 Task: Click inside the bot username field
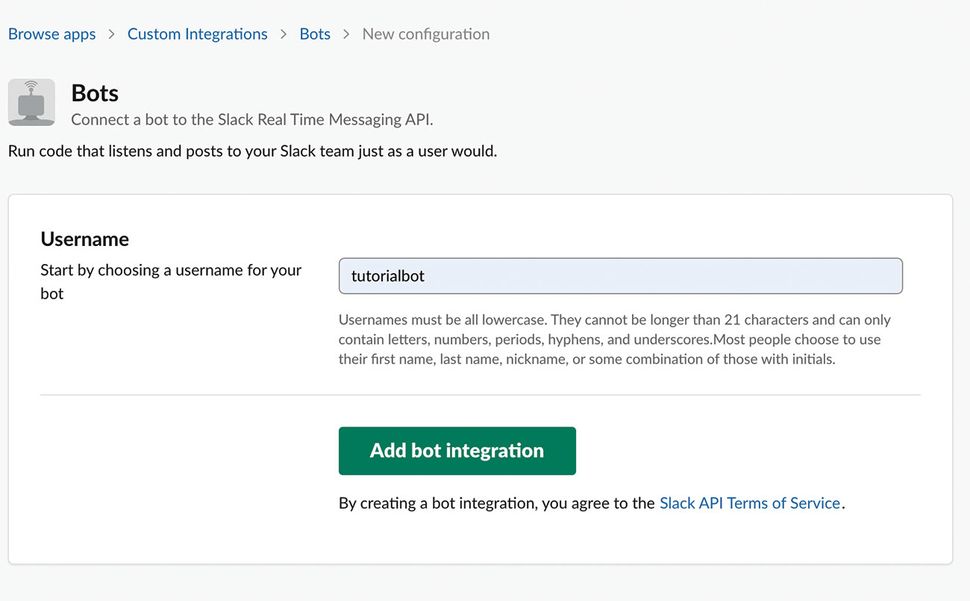pos(621,275)
